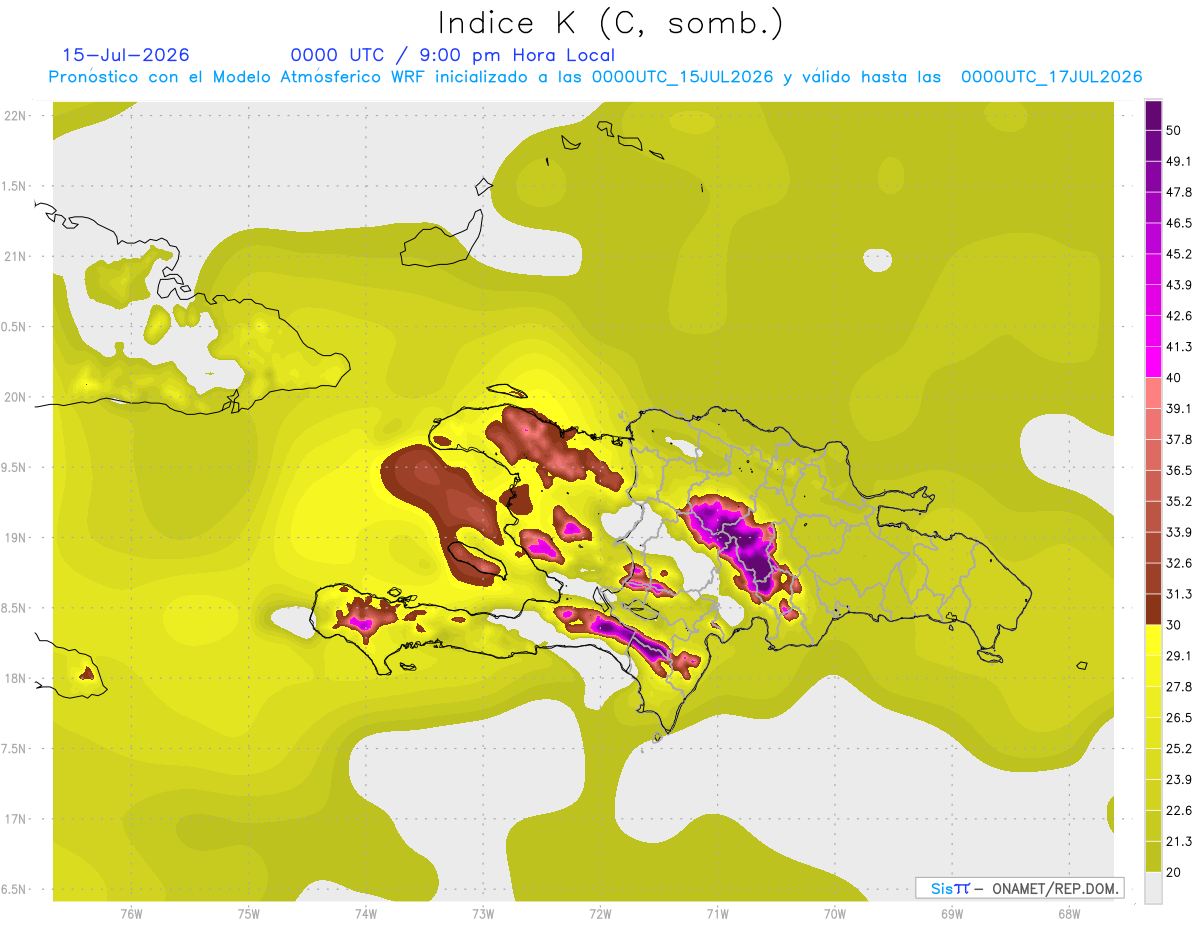Click the colorbar label "46.5"
Viewport: 1200px width, 927px height.
coord(1179,223)
